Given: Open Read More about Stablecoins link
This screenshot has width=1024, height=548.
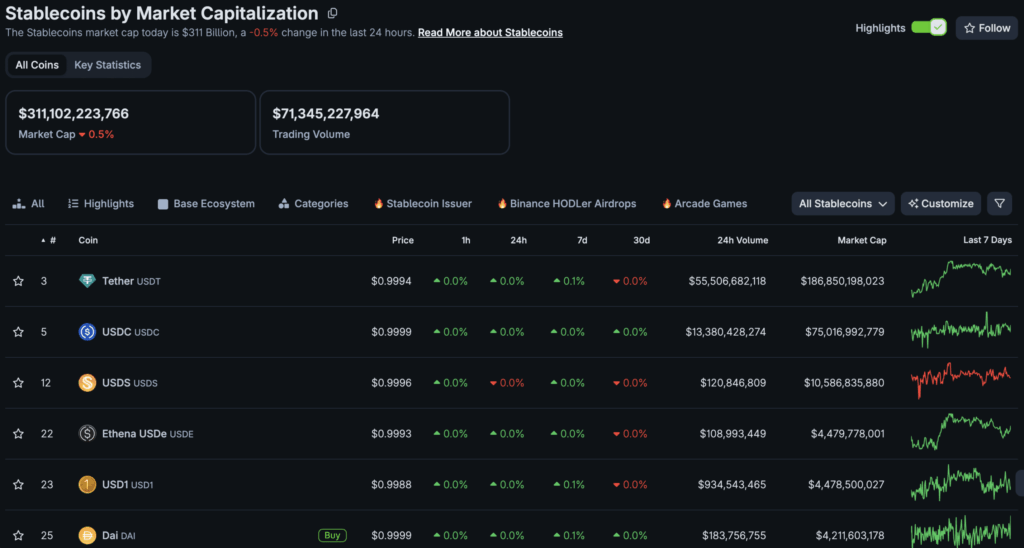Looking at the screenshot, I should 490,33.
